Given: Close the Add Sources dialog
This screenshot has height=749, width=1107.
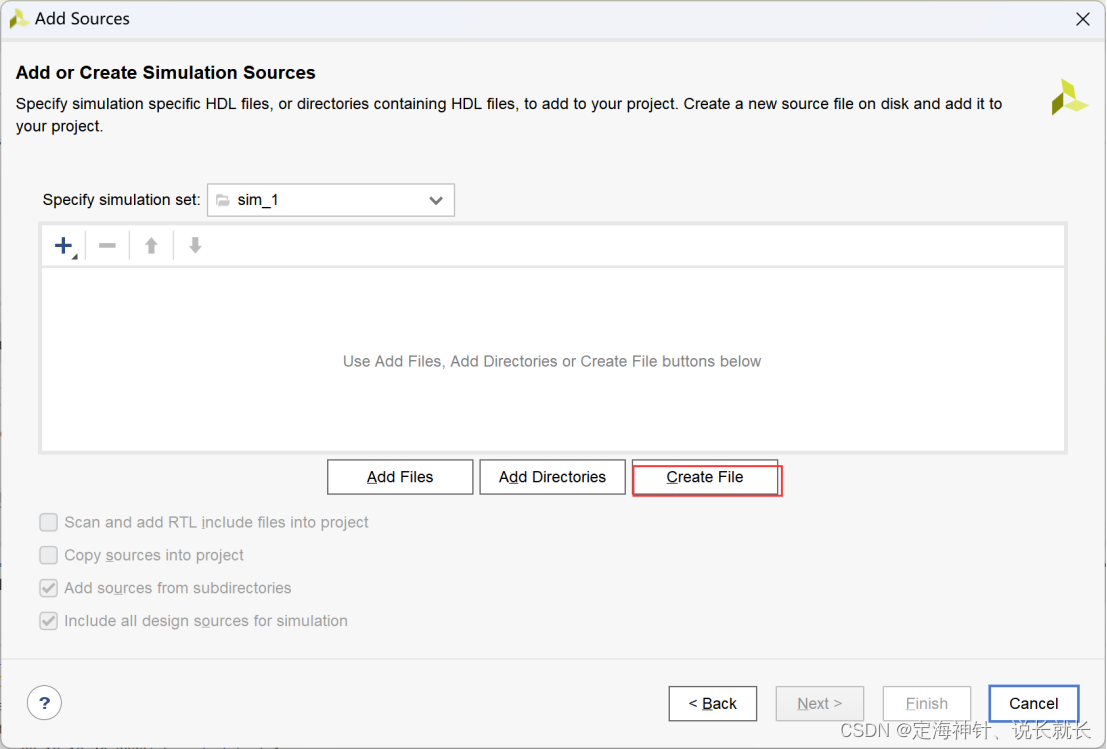Looking at the screenshot, I should [x=1082, y=19].
